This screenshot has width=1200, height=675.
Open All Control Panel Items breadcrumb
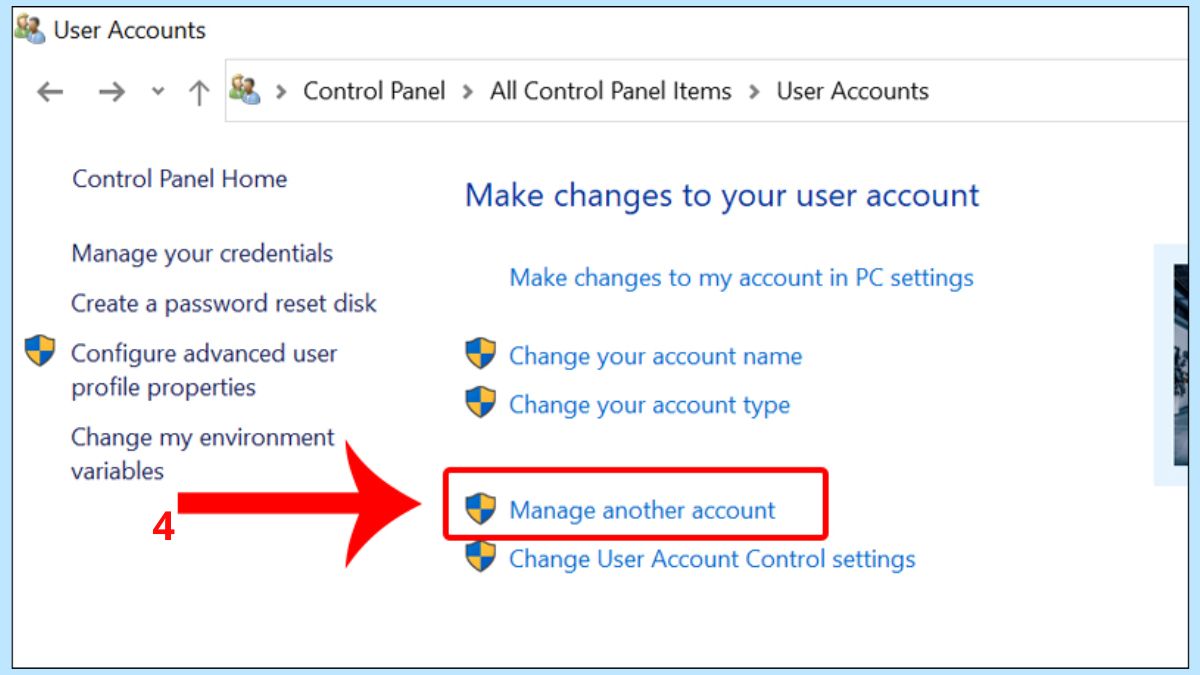(x=611, y=91)
